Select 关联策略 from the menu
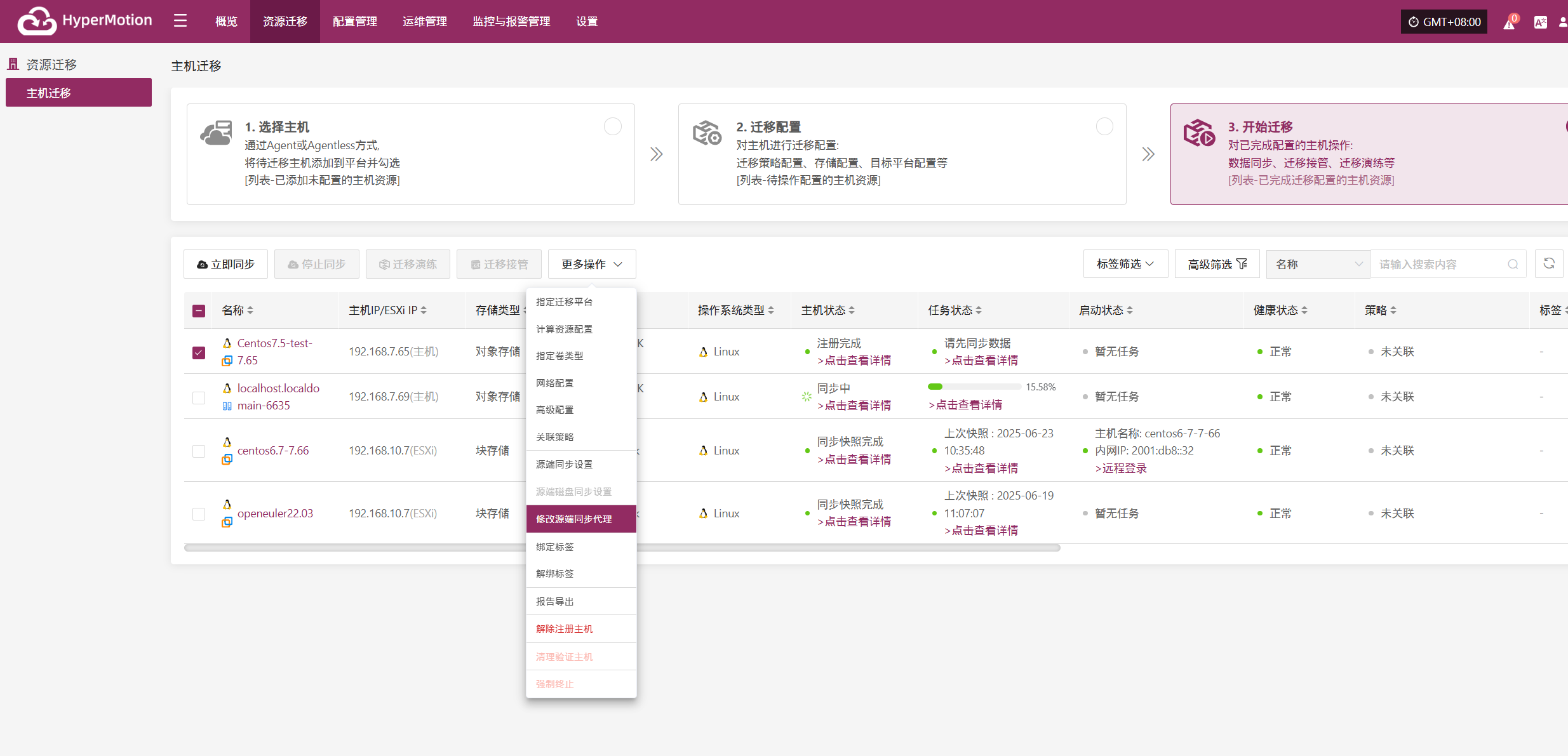This screenshot has width=1568, height=756. click(x=581, y=437)
